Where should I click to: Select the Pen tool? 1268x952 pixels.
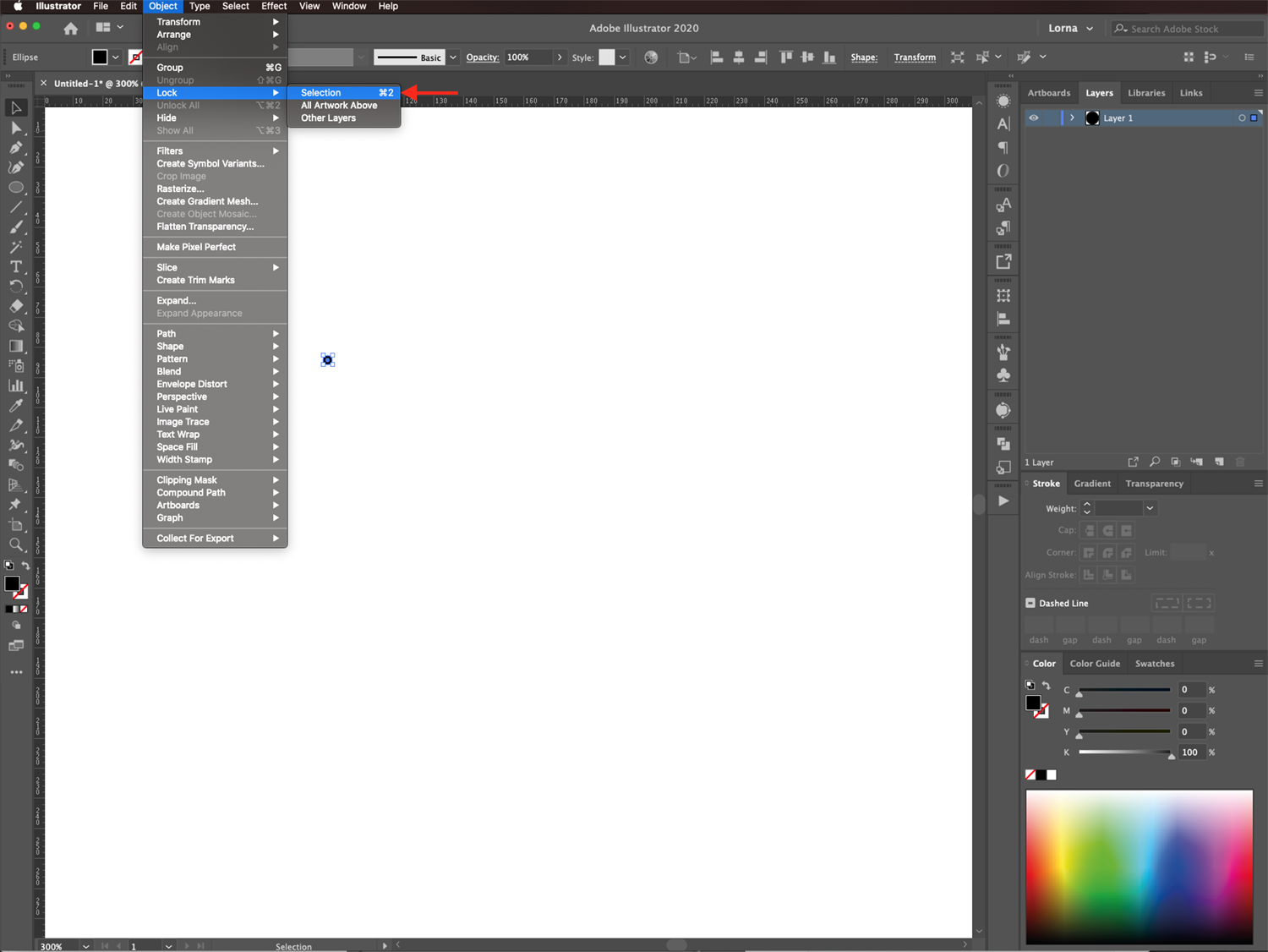coord(15,148)
